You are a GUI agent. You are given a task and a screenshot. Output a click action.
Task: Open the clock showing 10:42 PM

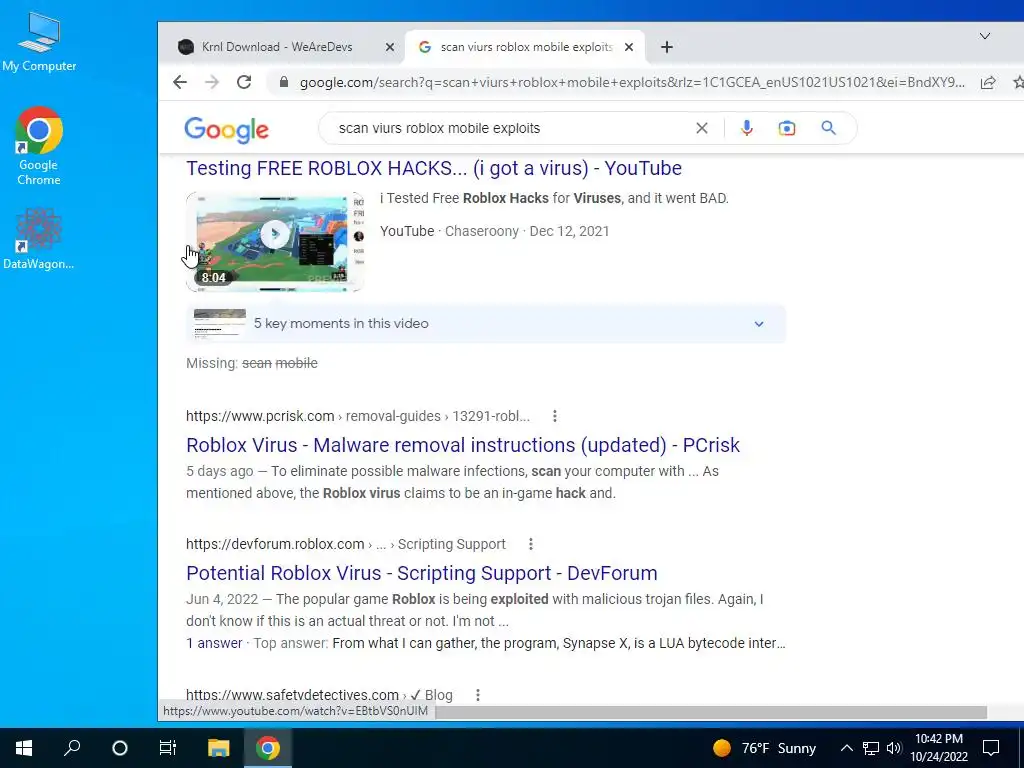tap(939, 748)
